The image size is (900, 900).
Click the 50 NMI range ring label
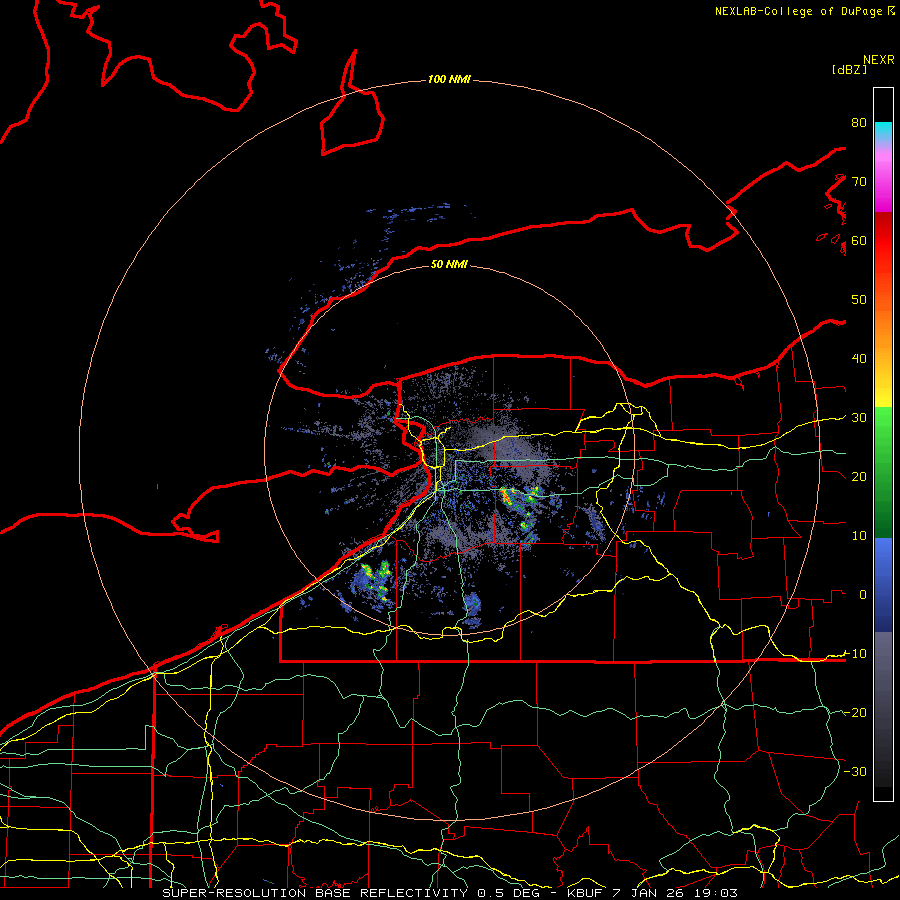[449, 264]
